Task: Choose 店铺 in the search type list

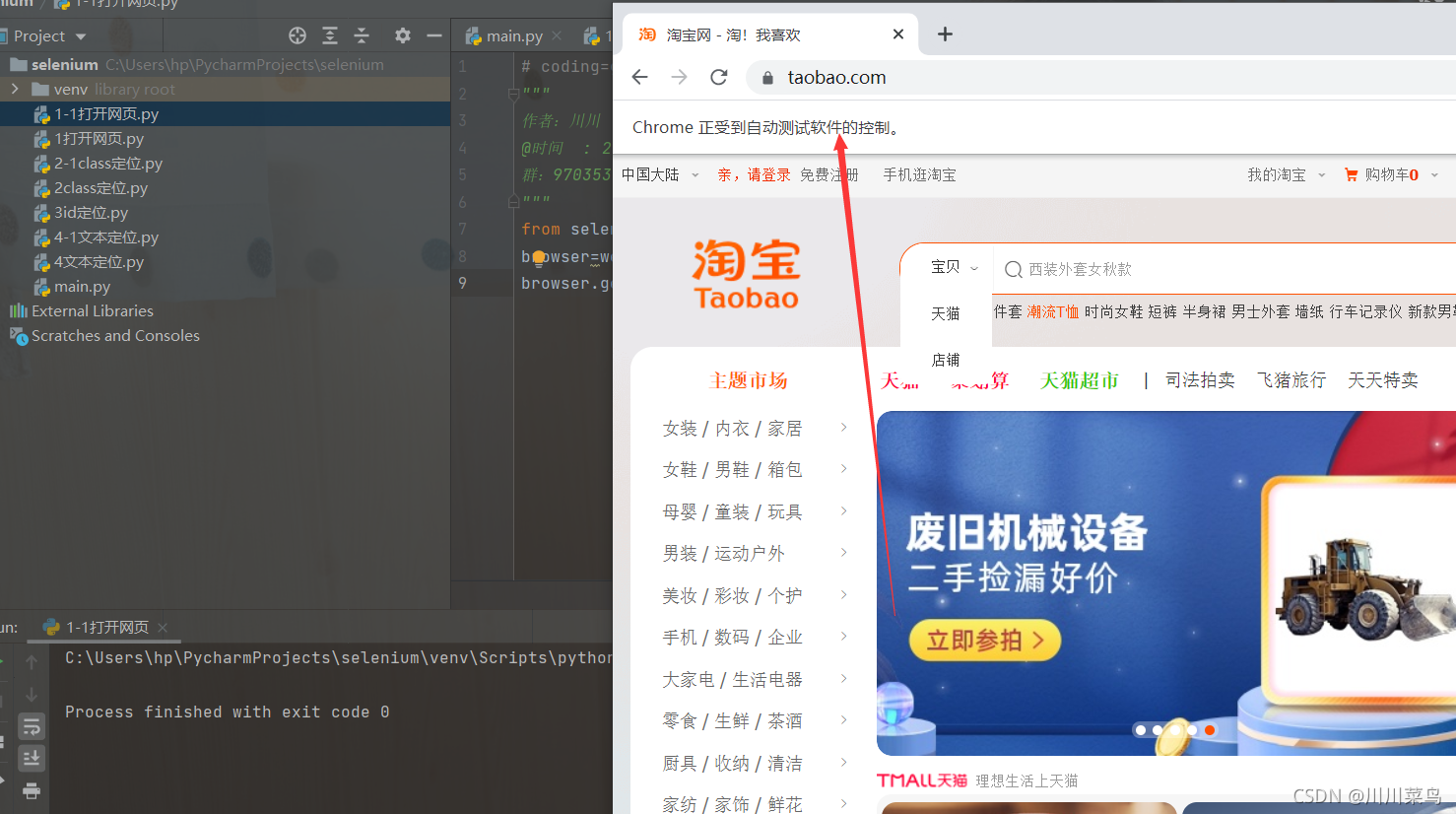Action: [x=945, y=360]
